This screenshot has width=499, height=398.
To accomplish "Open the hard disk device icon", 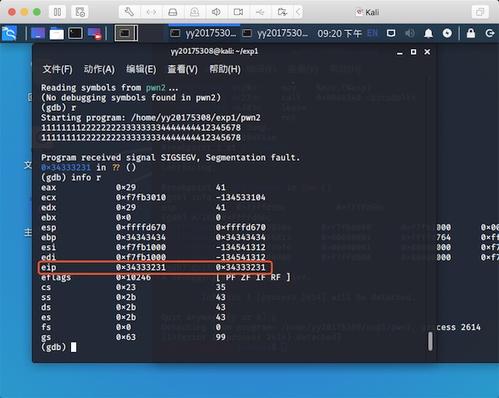I will tap(173, 12).
